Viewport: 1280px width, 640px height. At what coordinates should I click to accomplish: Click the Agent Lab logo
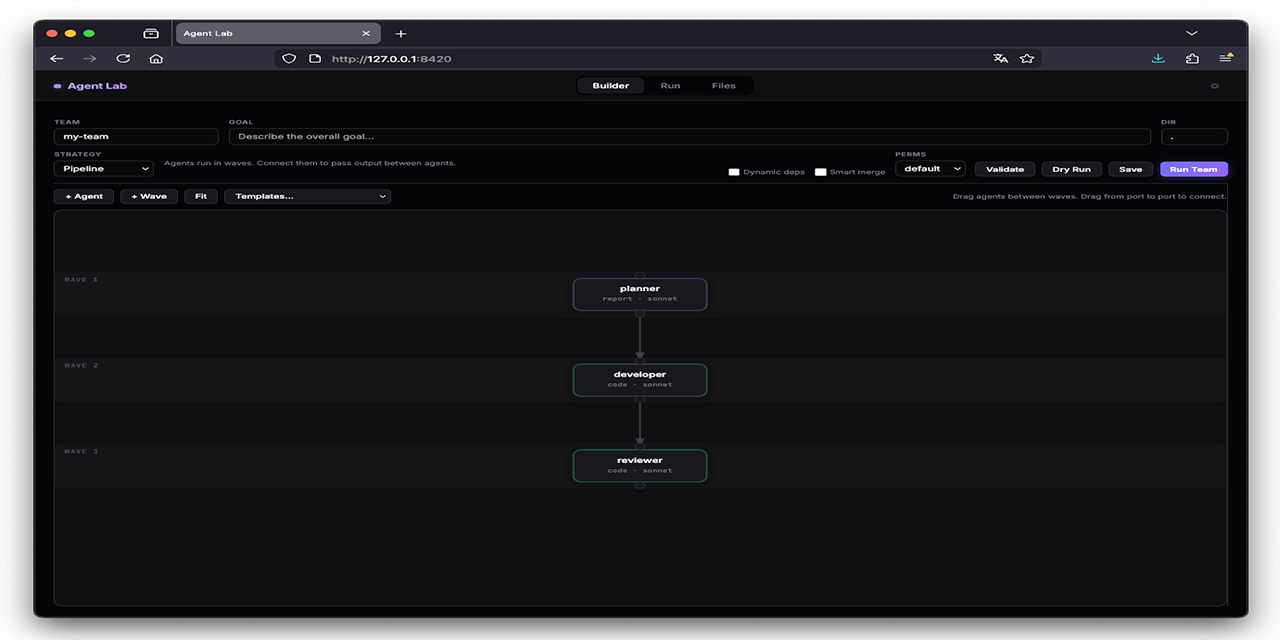tap(91, 86)
